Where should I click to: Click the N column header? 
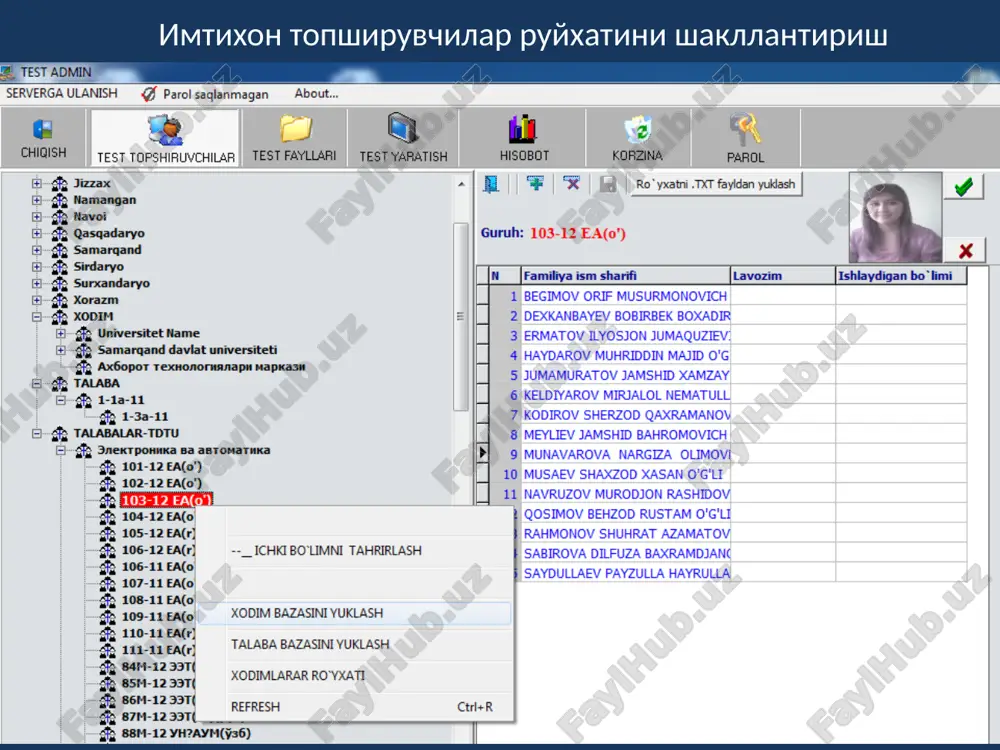click(504, 276)
